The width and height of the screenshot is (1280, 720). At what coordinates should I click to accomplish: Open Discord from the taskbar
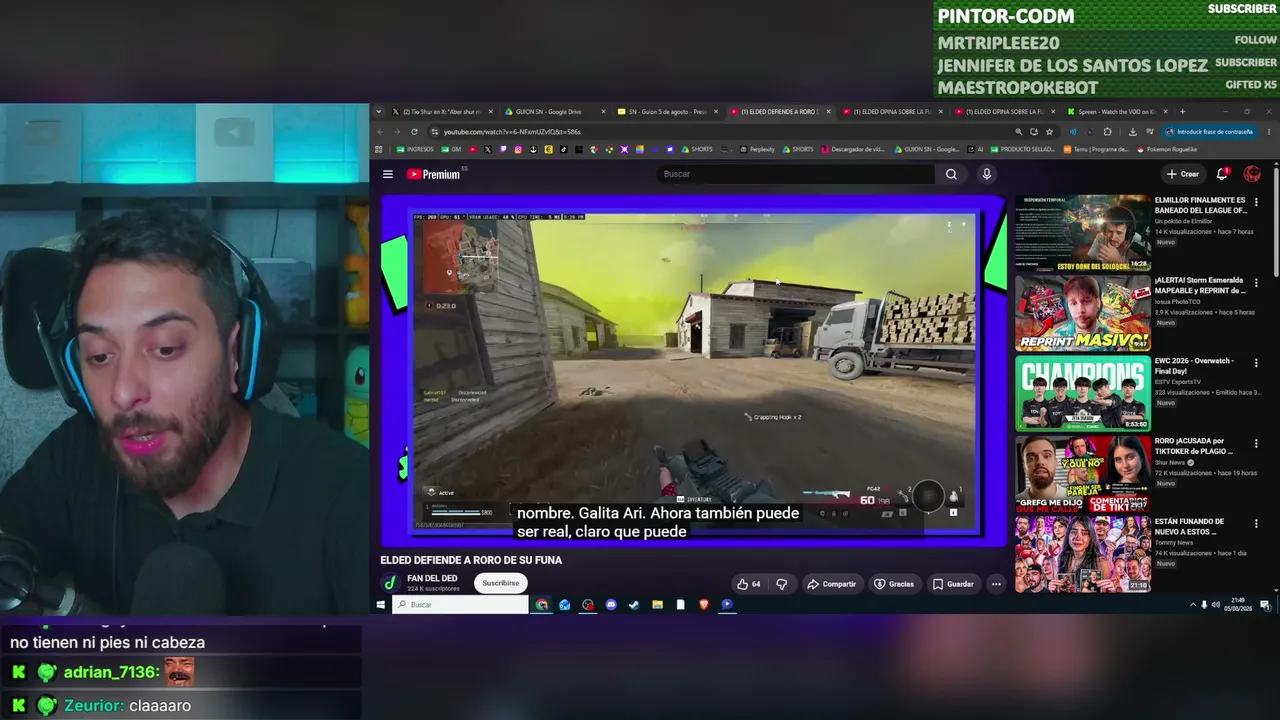611,605
